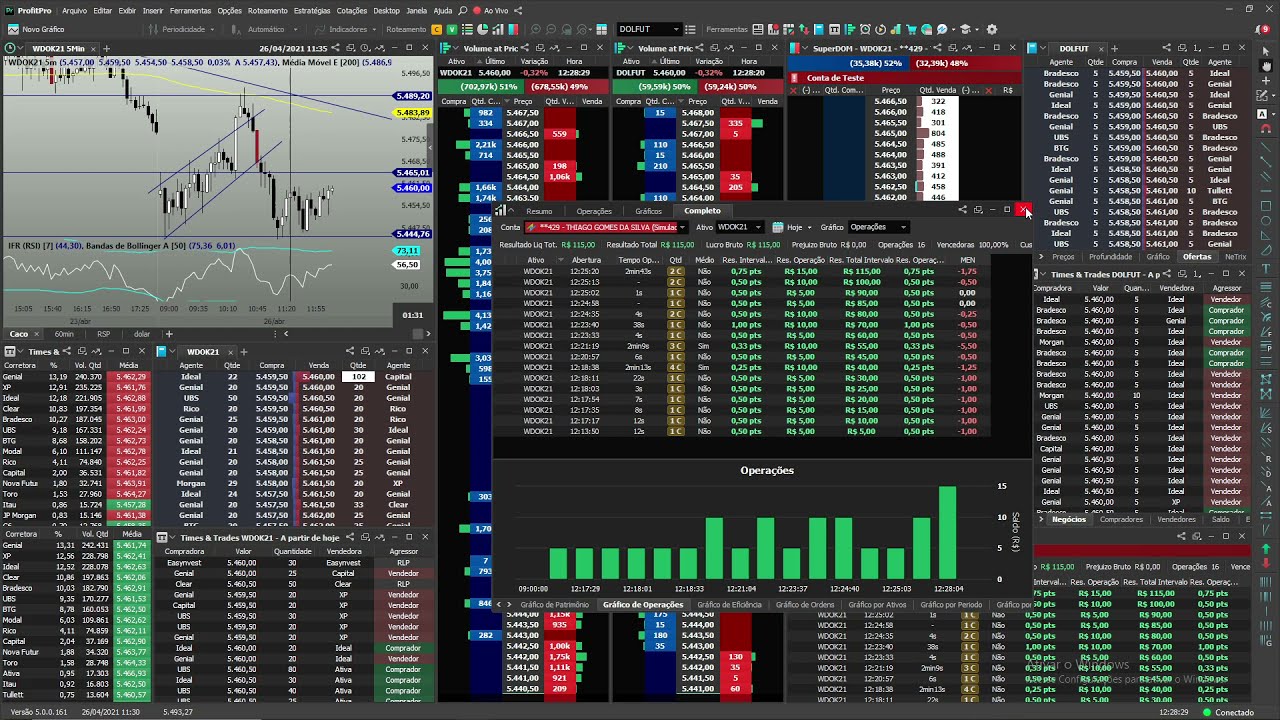Open the Gráfico de Ordens tab
The height and width of the screenshot is (720, 1280).
coord(803,604)
